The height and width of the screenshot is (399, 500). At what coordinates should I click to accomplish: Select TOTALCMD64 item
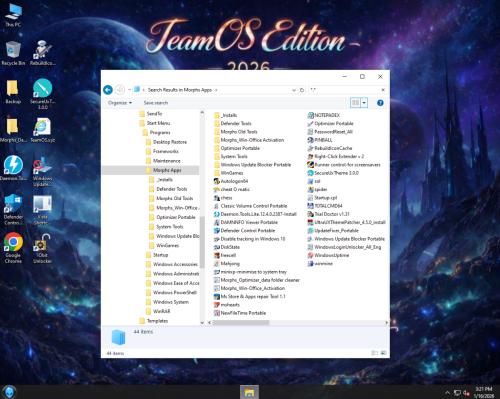325,206
